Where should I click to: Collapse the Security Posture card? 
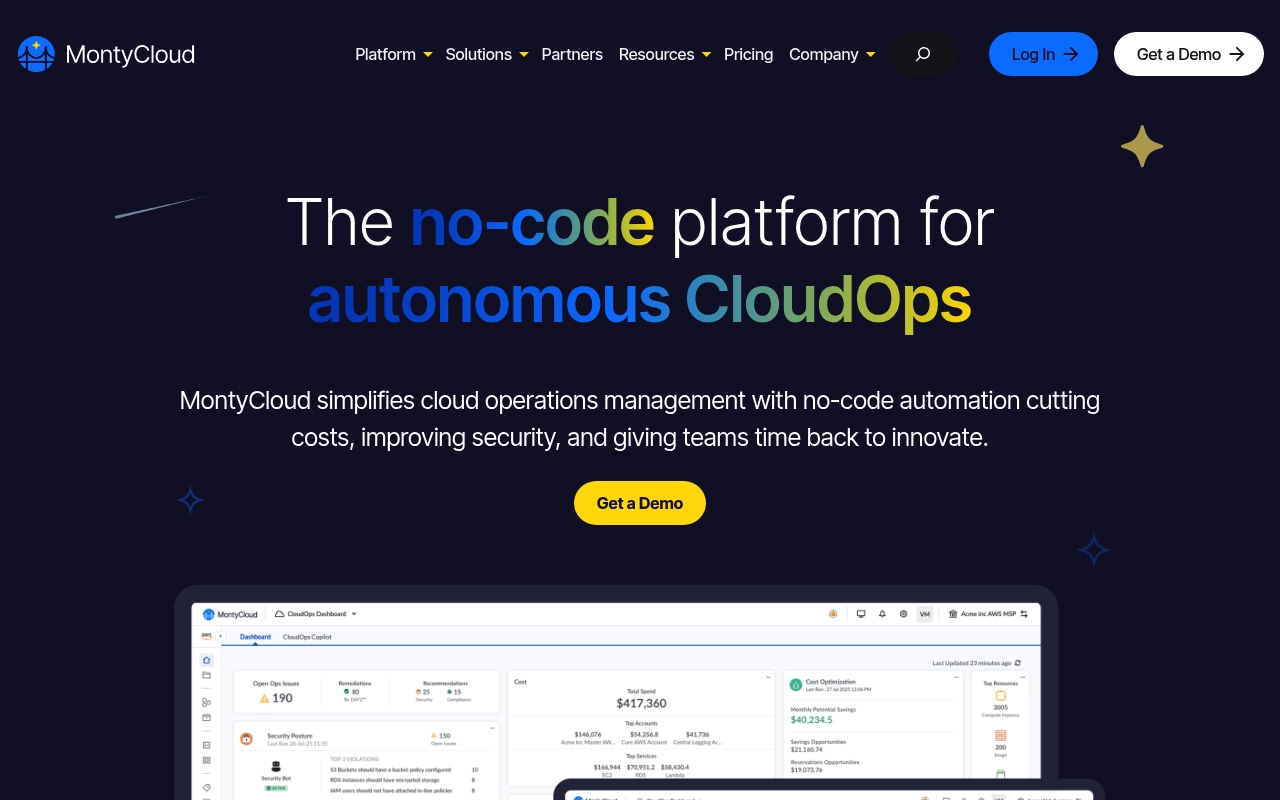coord(493,728)
